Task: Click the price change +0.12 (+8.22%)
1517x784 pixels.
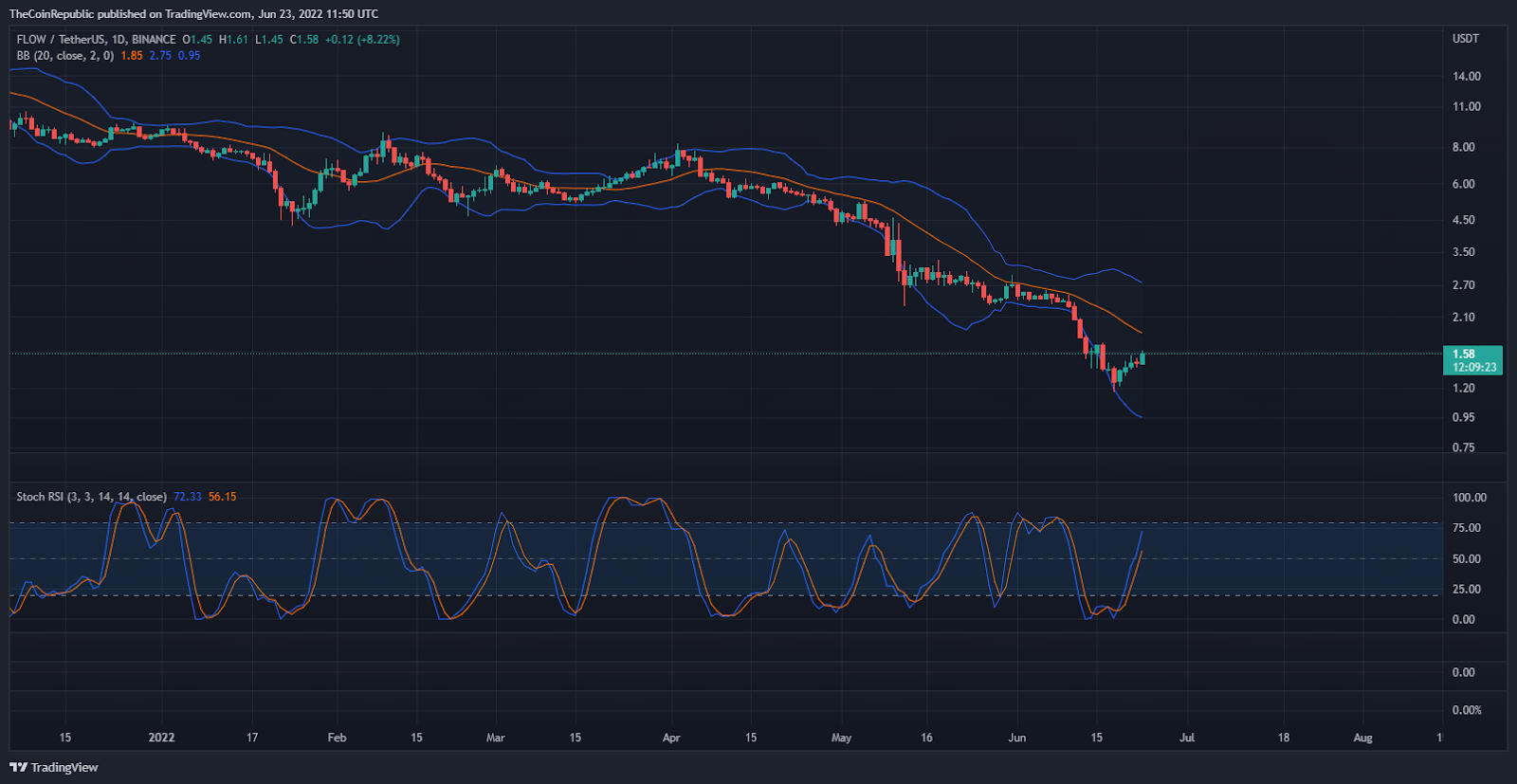Action: click(362, 40)
